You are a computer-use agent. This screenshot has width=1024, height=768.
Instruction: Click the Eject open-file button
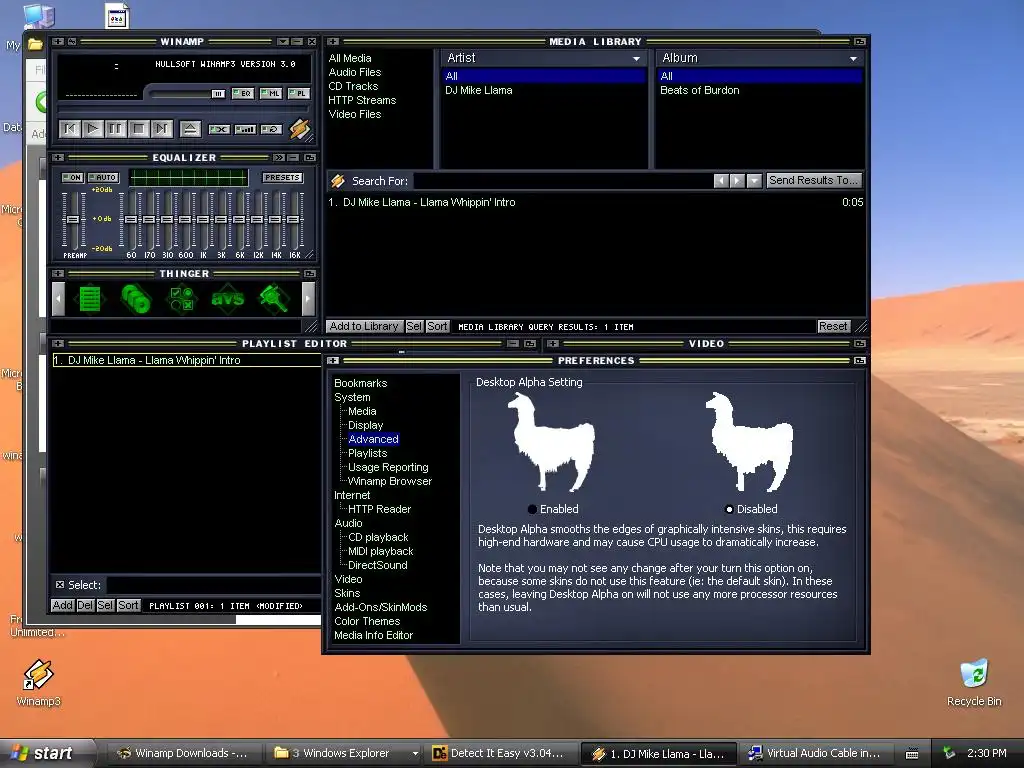pos(190,129)
